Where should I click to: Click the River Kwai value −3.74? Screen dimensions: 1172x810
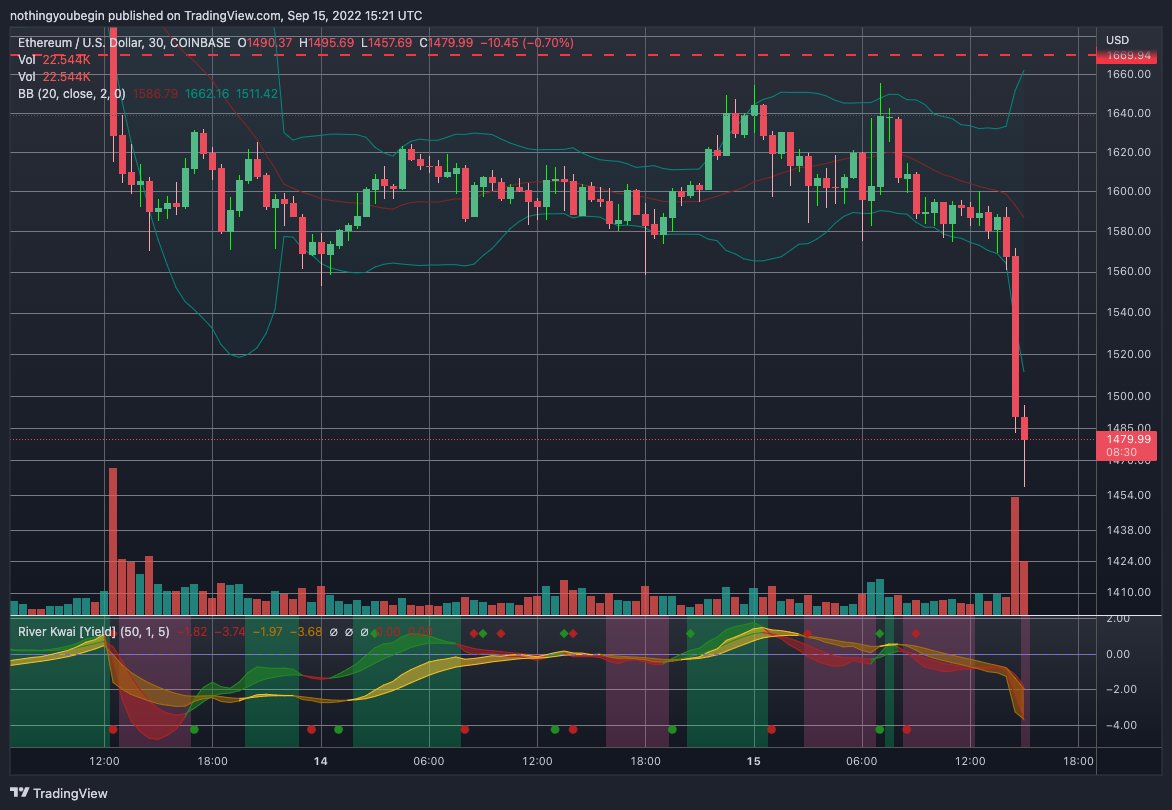point(229,631)
